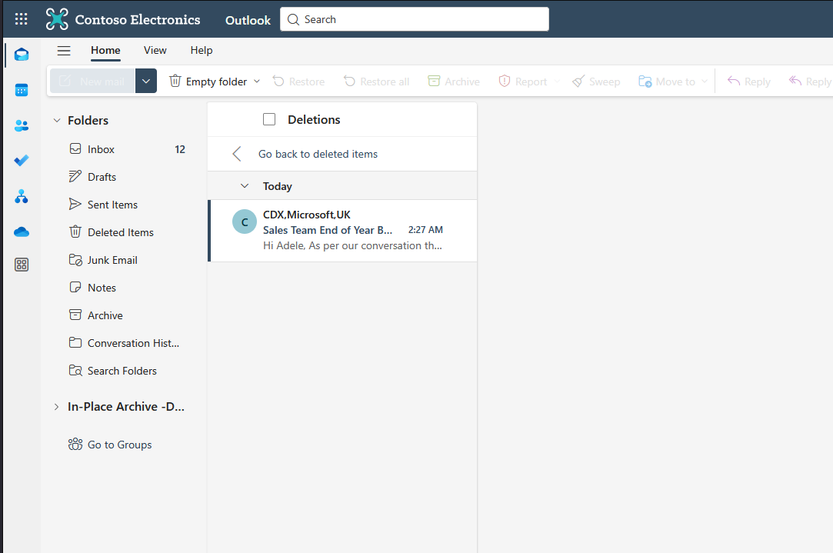This screenshot has width=833, height=553.
Task: Click the 2:27 AM timestamp
Action: click(x=426, y=230)
